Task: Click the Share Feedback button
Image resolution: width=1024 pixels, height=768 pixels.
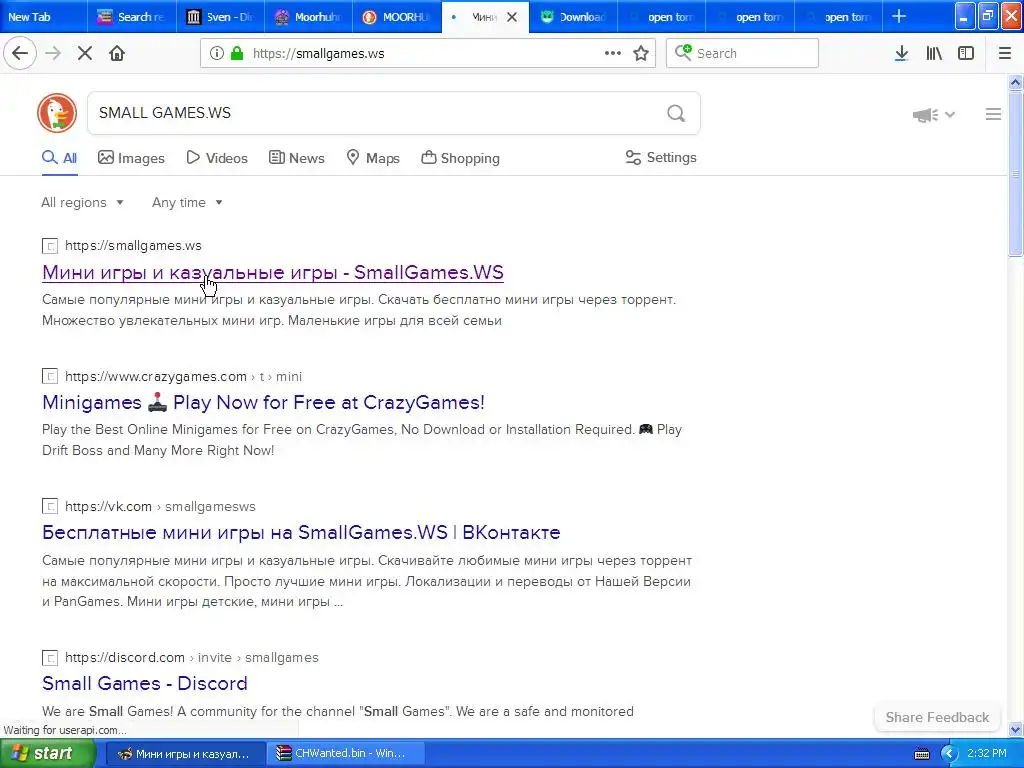Action: click(937, 717)
